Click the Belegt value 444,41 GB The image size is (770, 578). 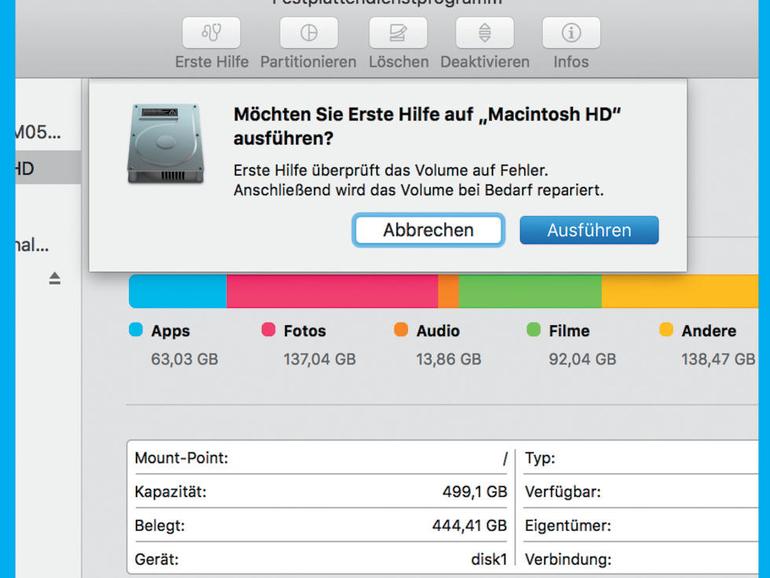click(469, 525)
